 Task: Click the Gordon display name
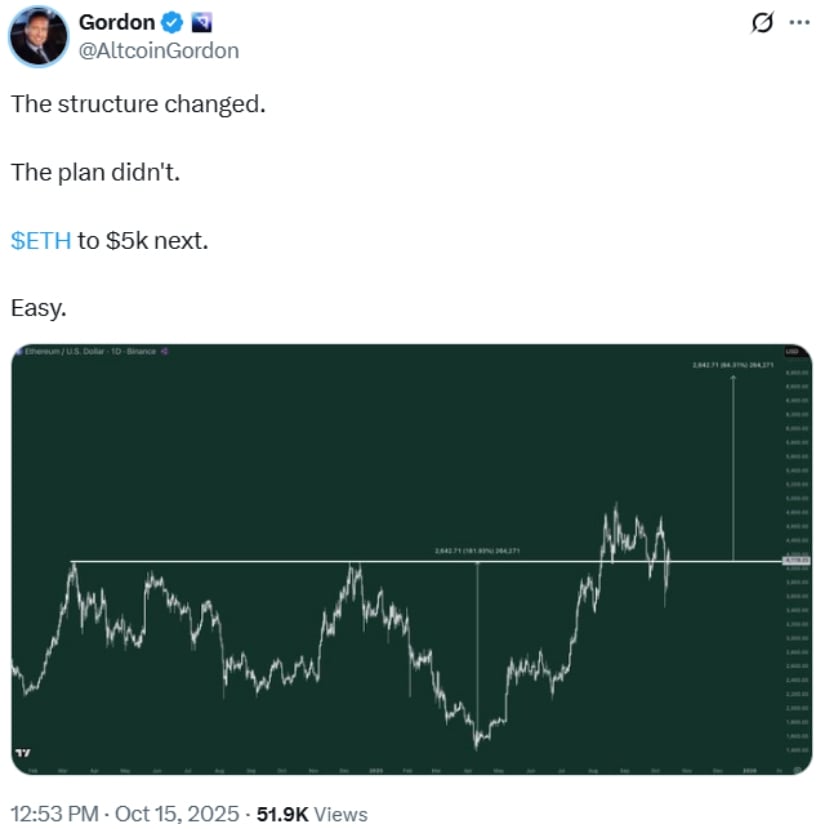115,23
